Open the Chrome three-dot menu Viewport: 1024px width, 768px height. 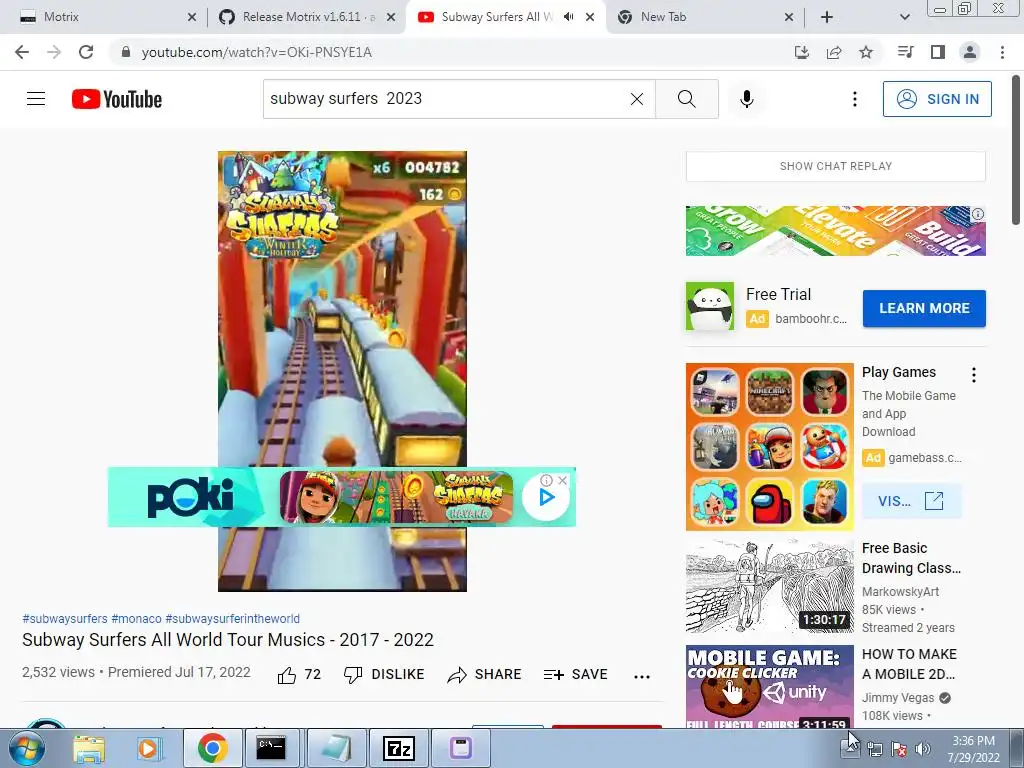[x=1002, y=52]
